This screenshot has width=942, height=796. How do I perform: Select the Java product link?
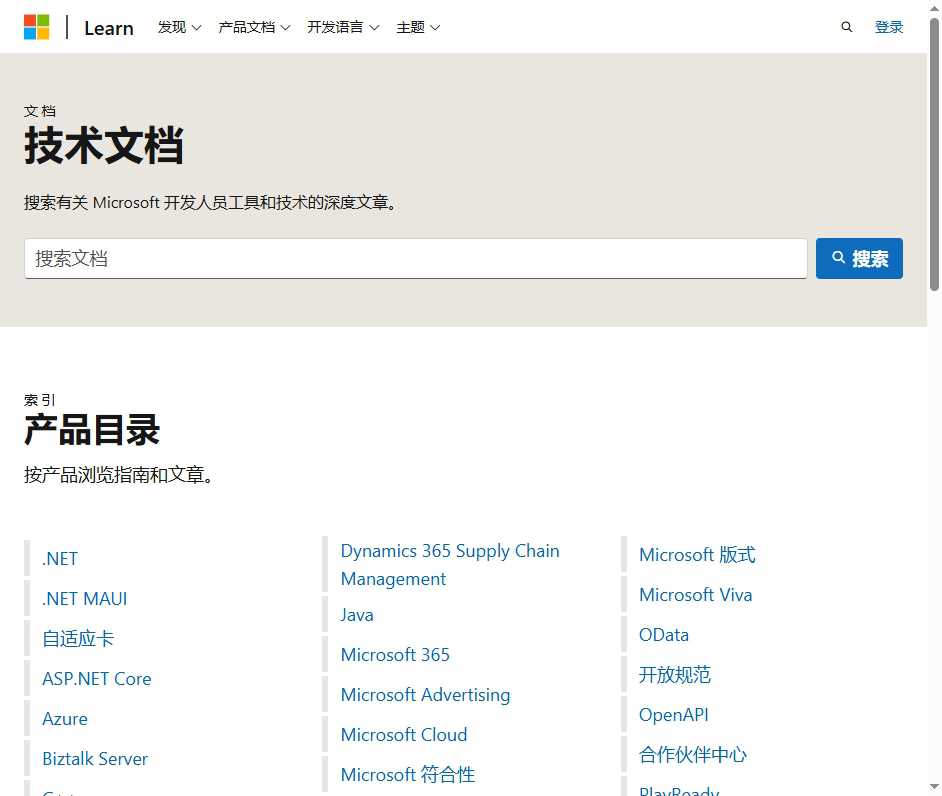tap(356, 614)
